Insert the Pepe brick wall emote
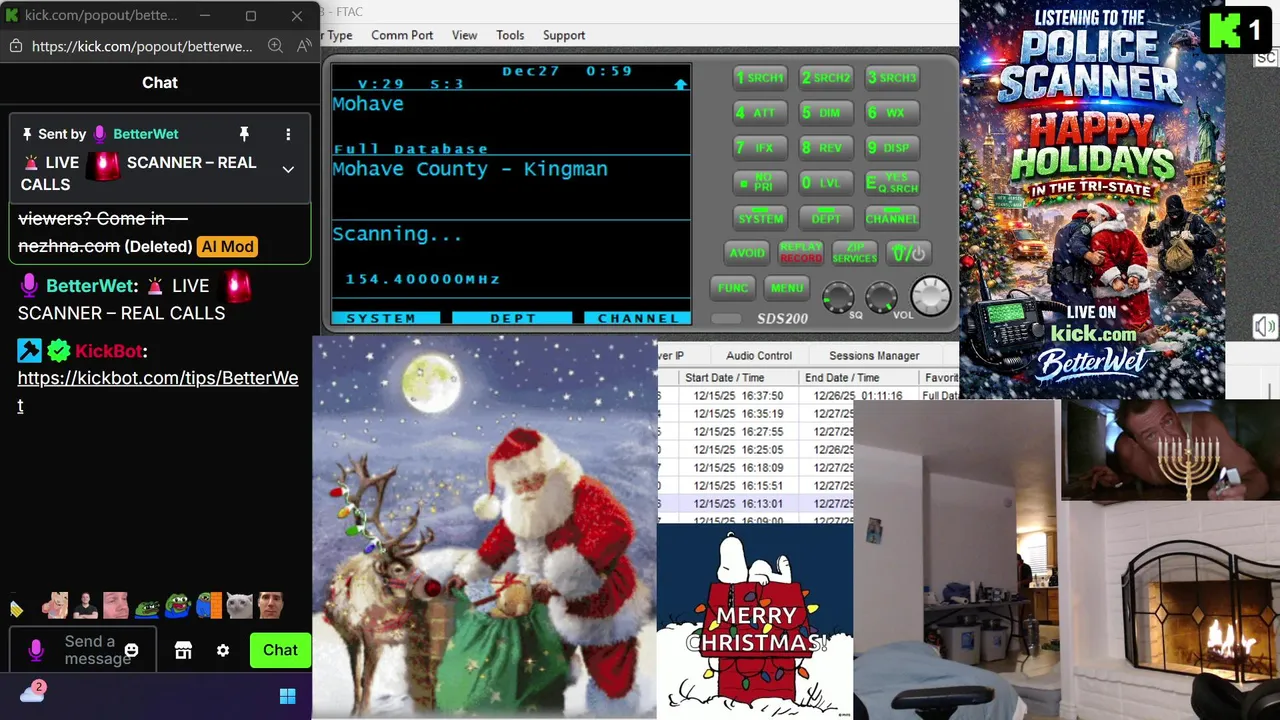Viewport: 1280px width, 720px height. 208,605
